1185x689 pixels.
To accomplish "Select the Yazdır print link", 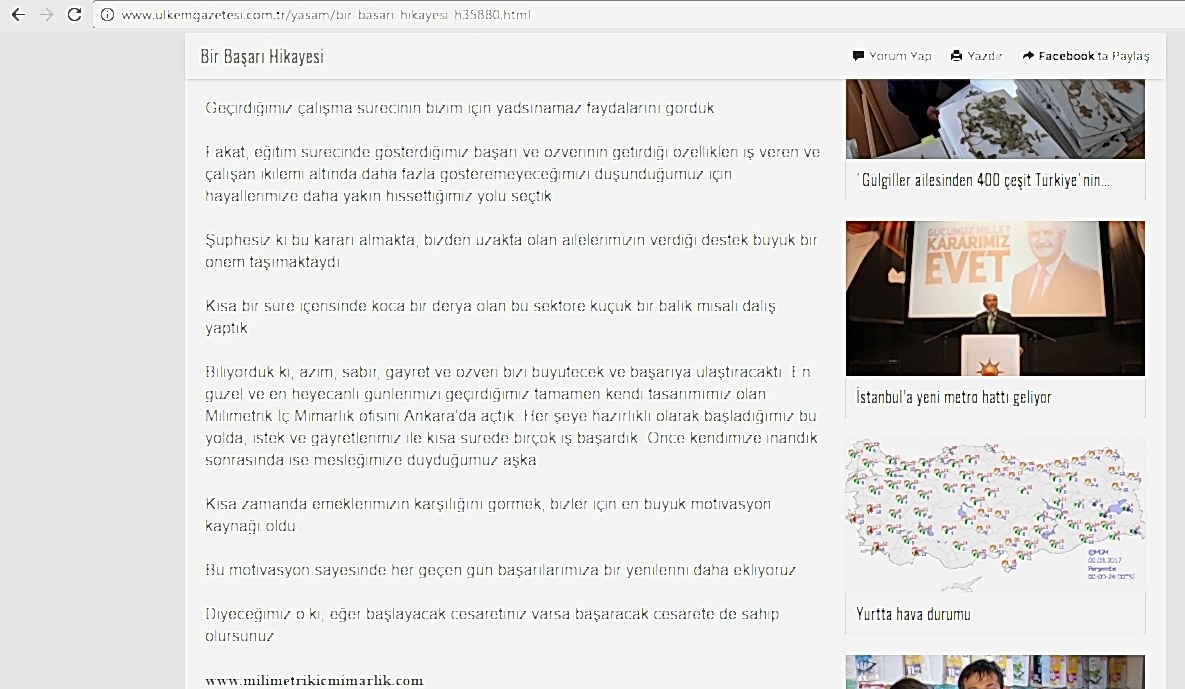I will click(x=976, y=55).
